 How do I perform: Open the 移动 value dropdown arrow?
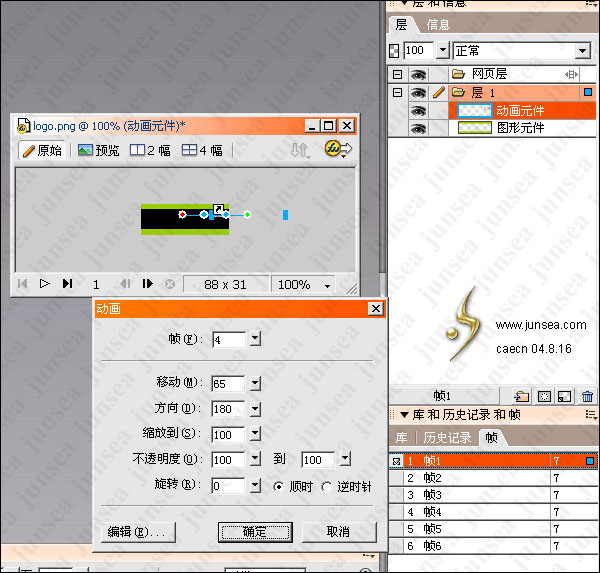[255, 383]
